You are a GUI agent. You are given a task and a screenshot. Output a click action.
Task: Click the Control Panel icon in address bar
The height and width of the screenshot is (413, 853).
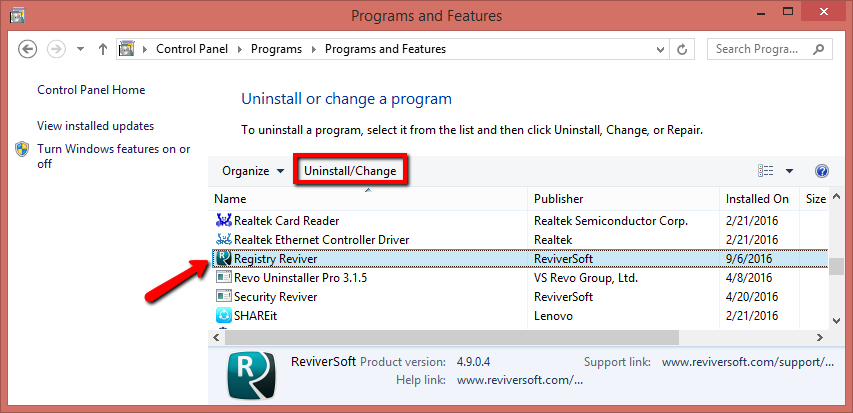tap(127, 49)
